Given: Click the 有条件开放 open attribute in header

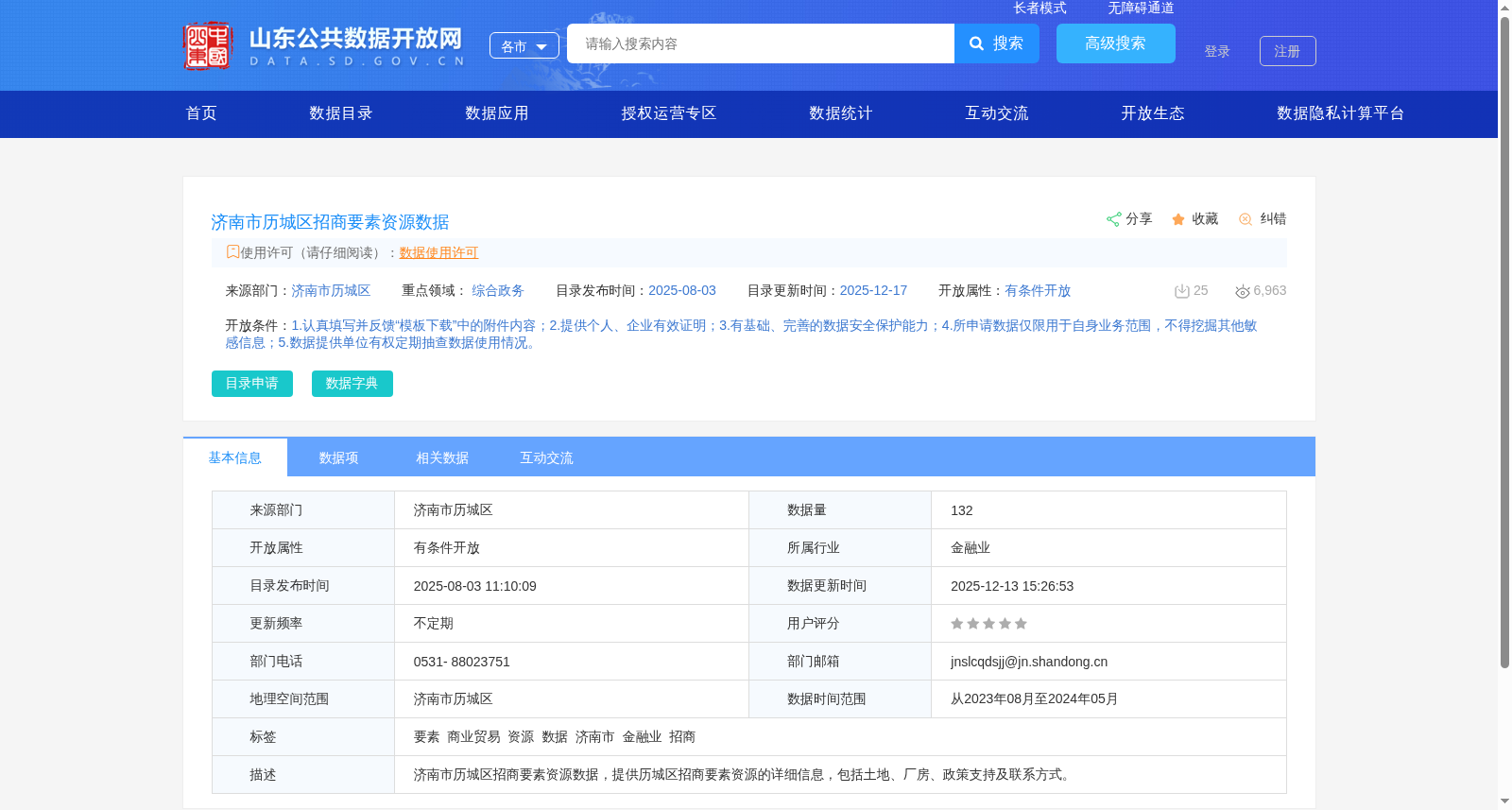Looking at the screenshot, I should tap(1038, 291).
